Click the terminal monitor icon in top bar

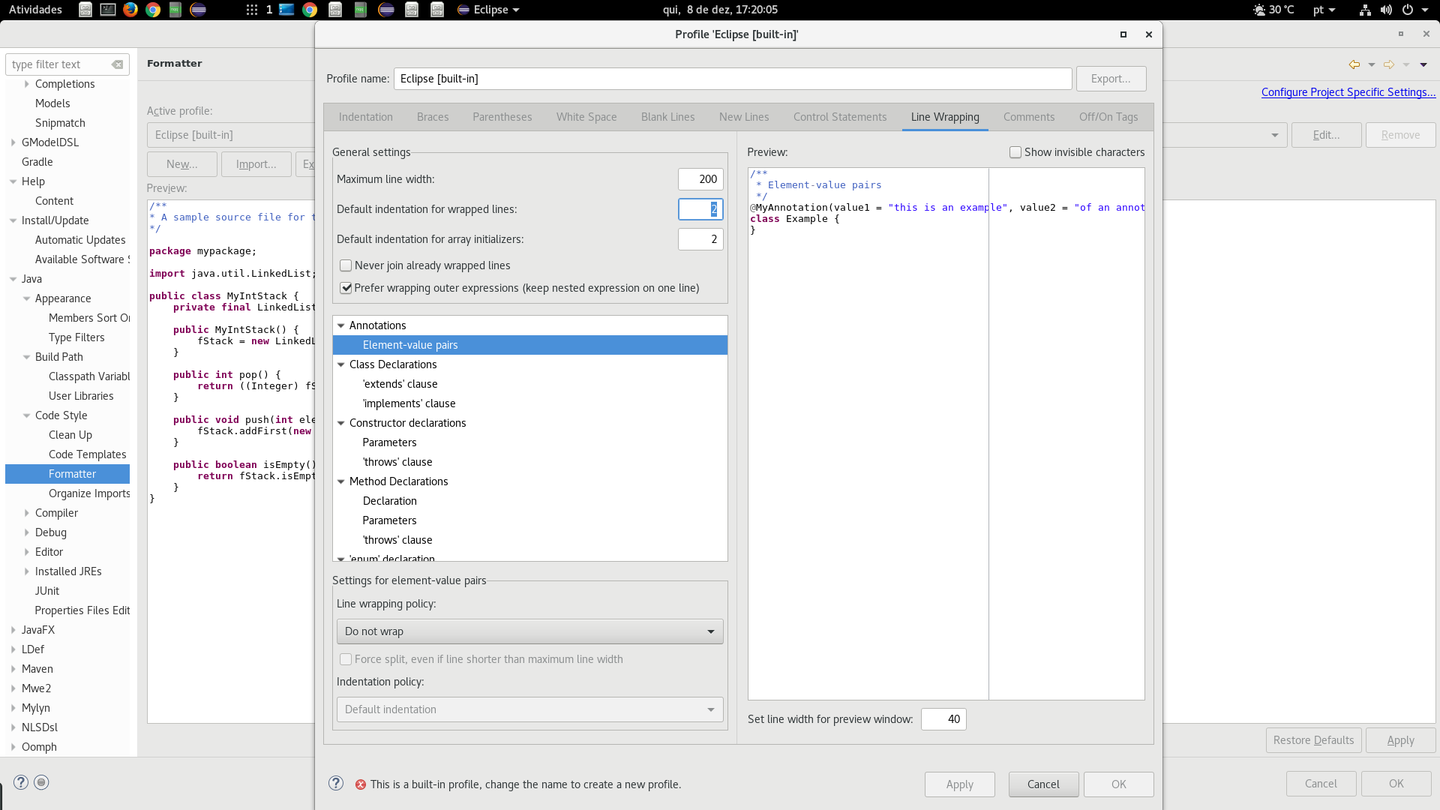click(108, 9)
